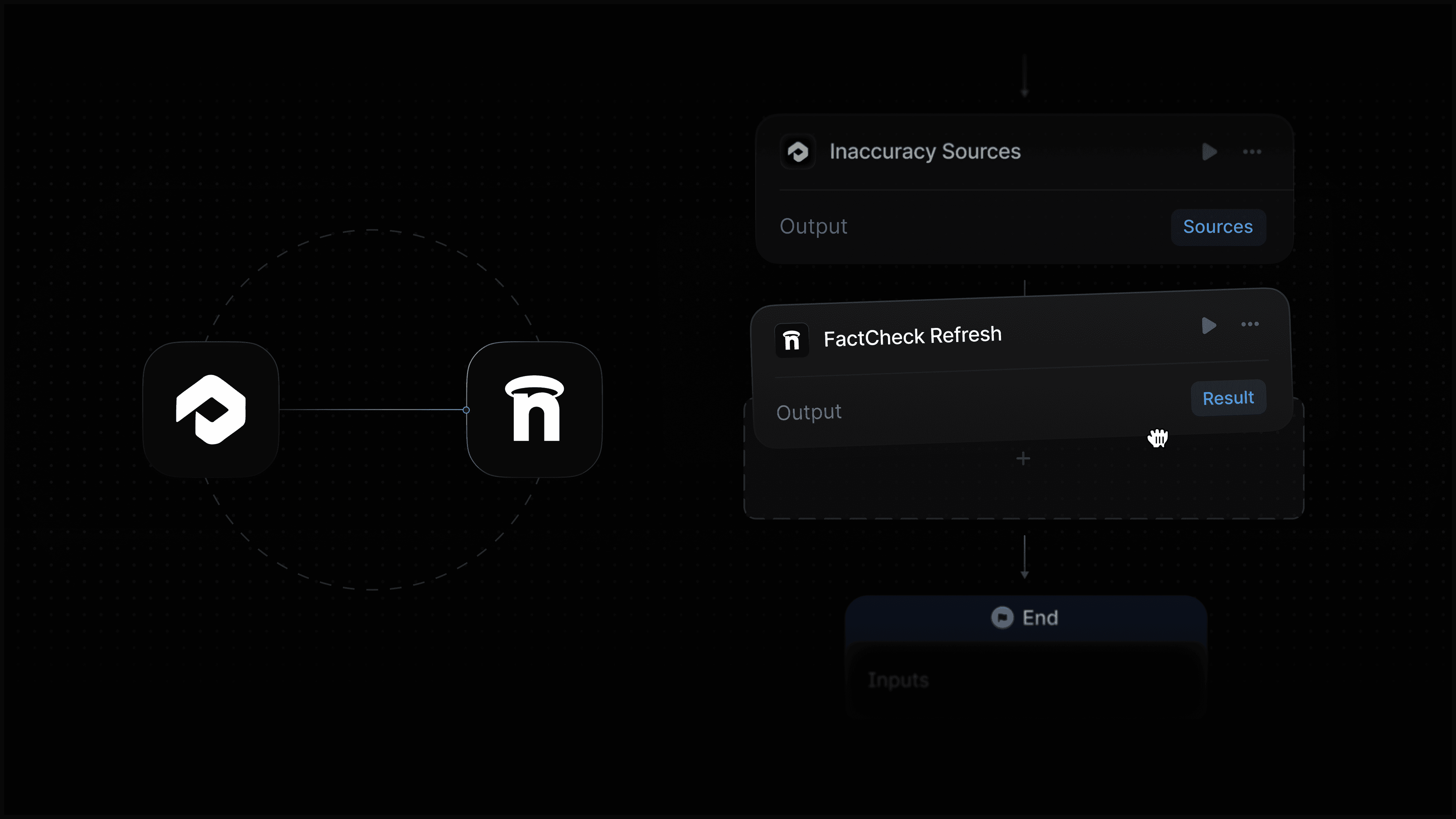
Task: Click the large AirOps app icon
Action: pos(211,409)
